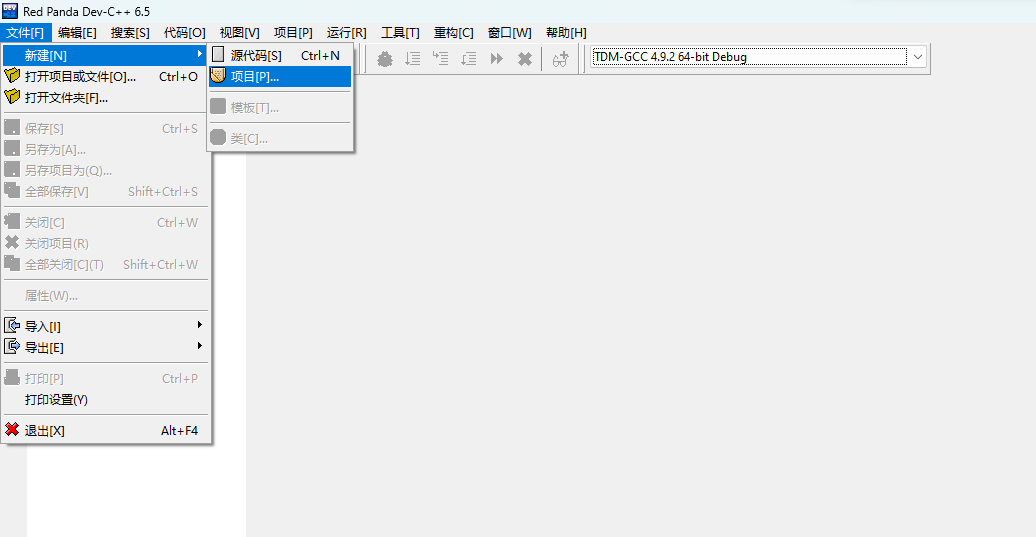Viewport: 1036px width, 537px height.
Task: Expand the 导入[I] submenu arrow
Action: point(200,325)
